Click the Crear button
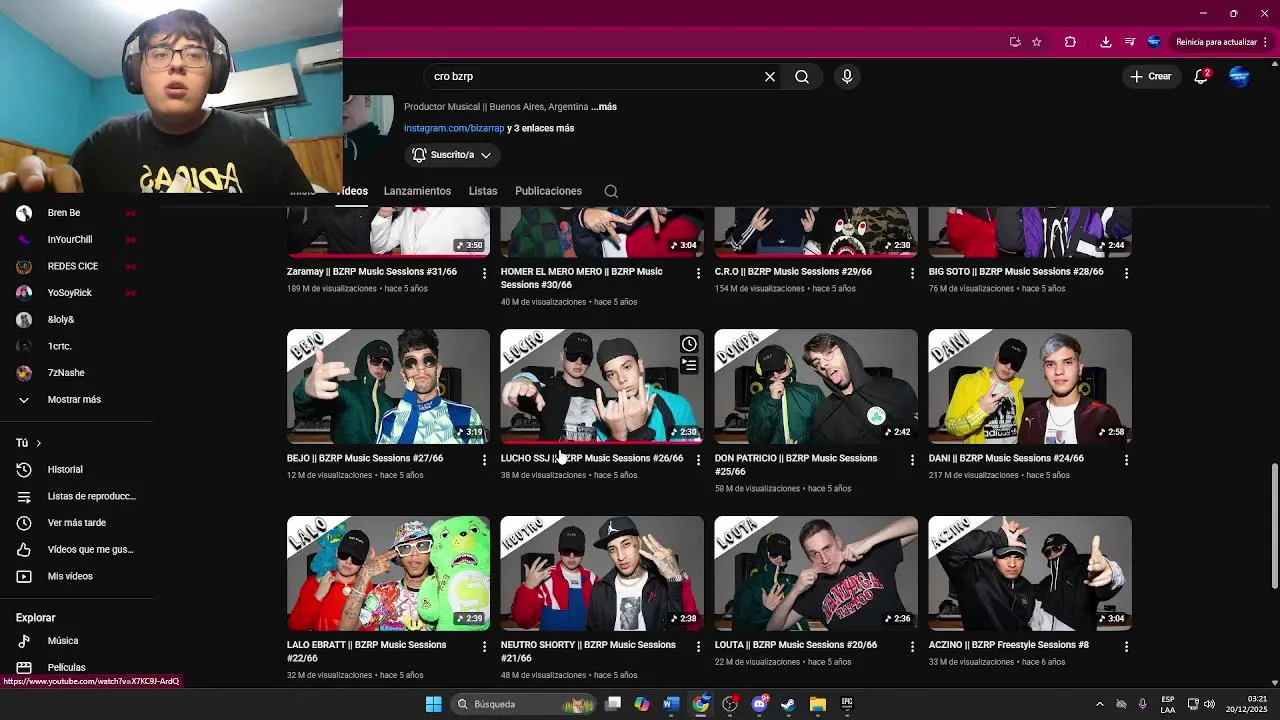Screen dimensions: 1280x720 [x=1150, y=77]
